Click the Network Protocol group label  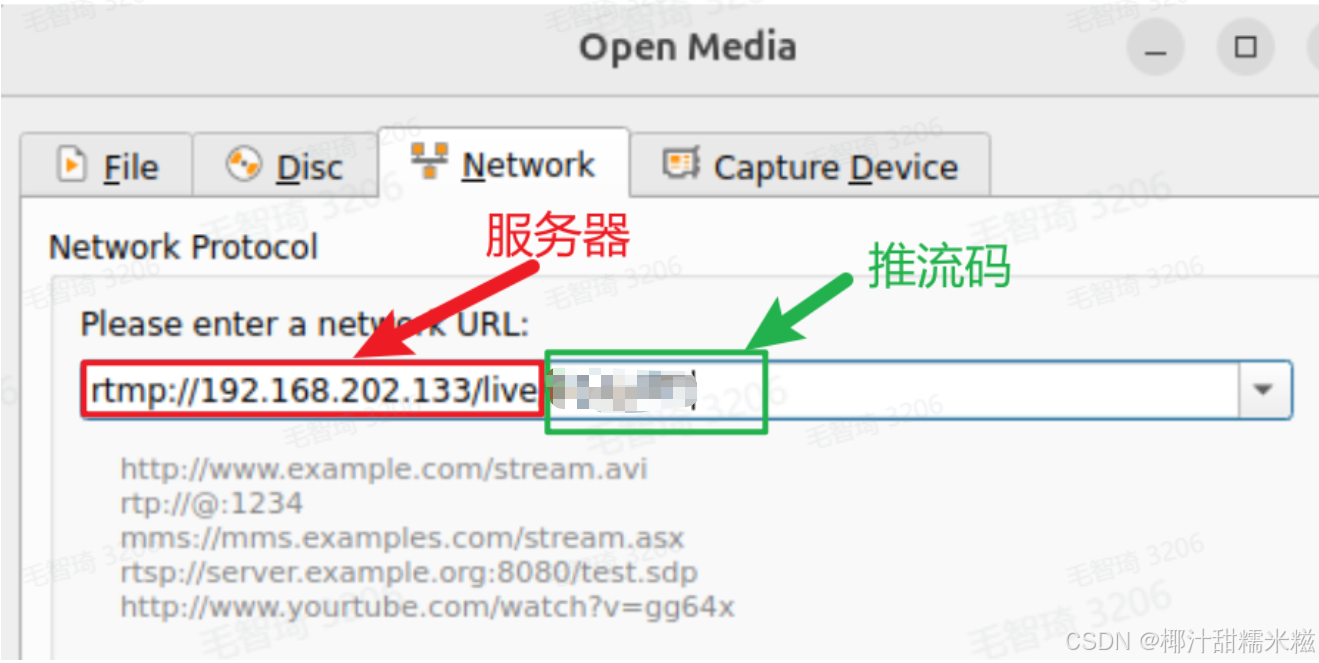[183, 247]
